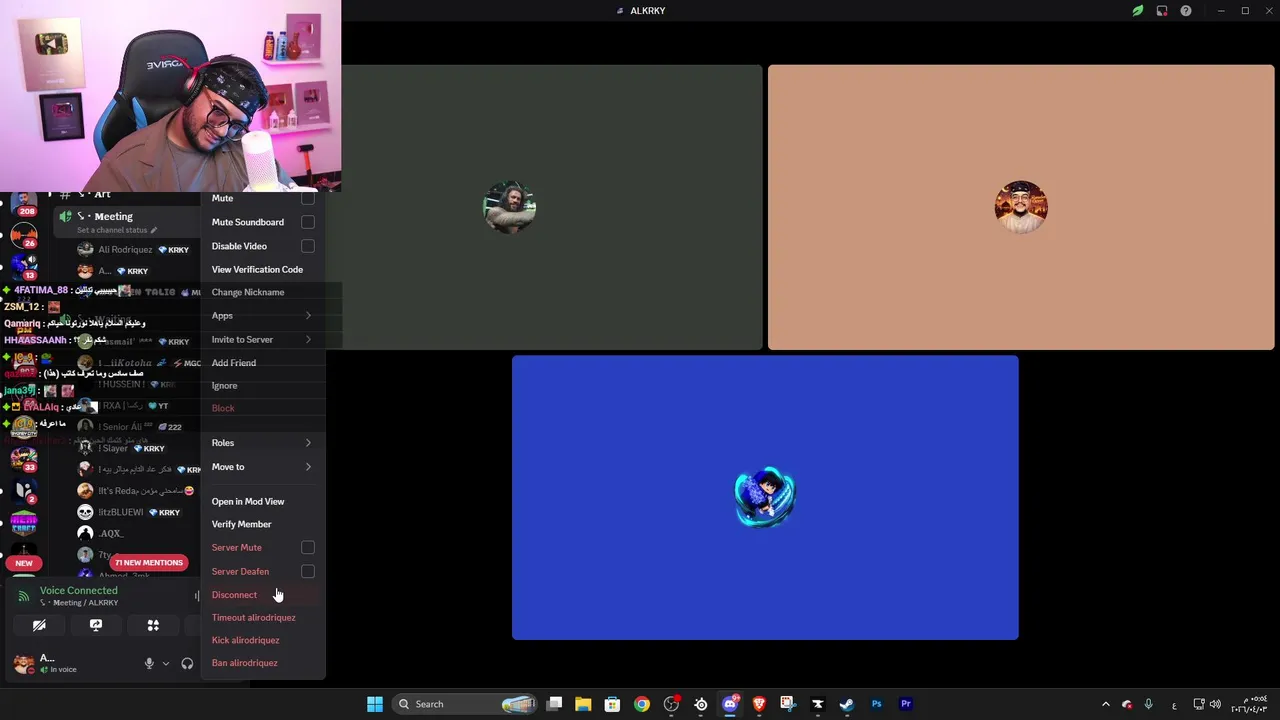
Task: Expand the Apps submenu arrow
Action: pos(308,316)
